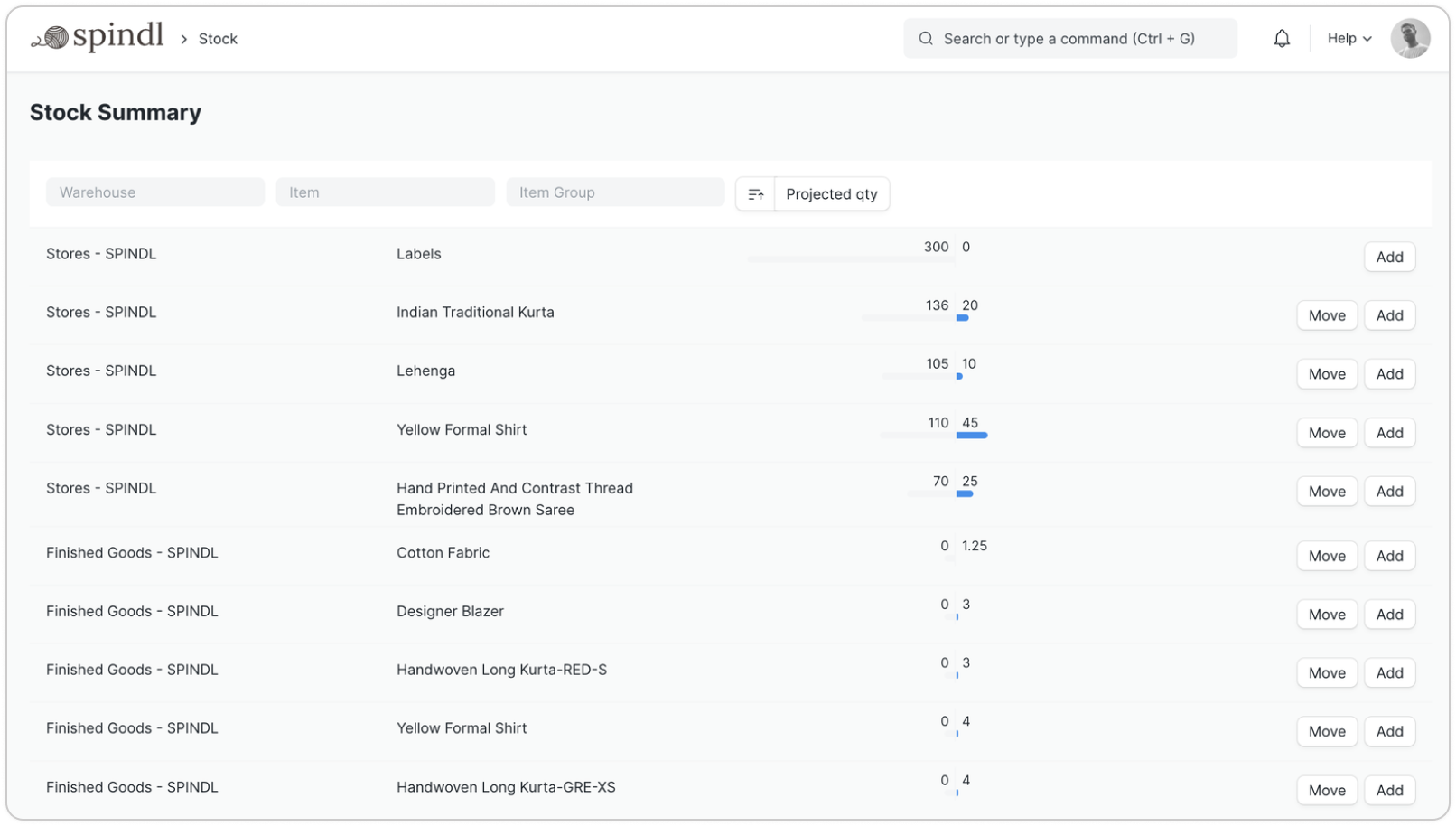Click the spindl yarn logo
The image size is (1456, 826).
[97, 38]
